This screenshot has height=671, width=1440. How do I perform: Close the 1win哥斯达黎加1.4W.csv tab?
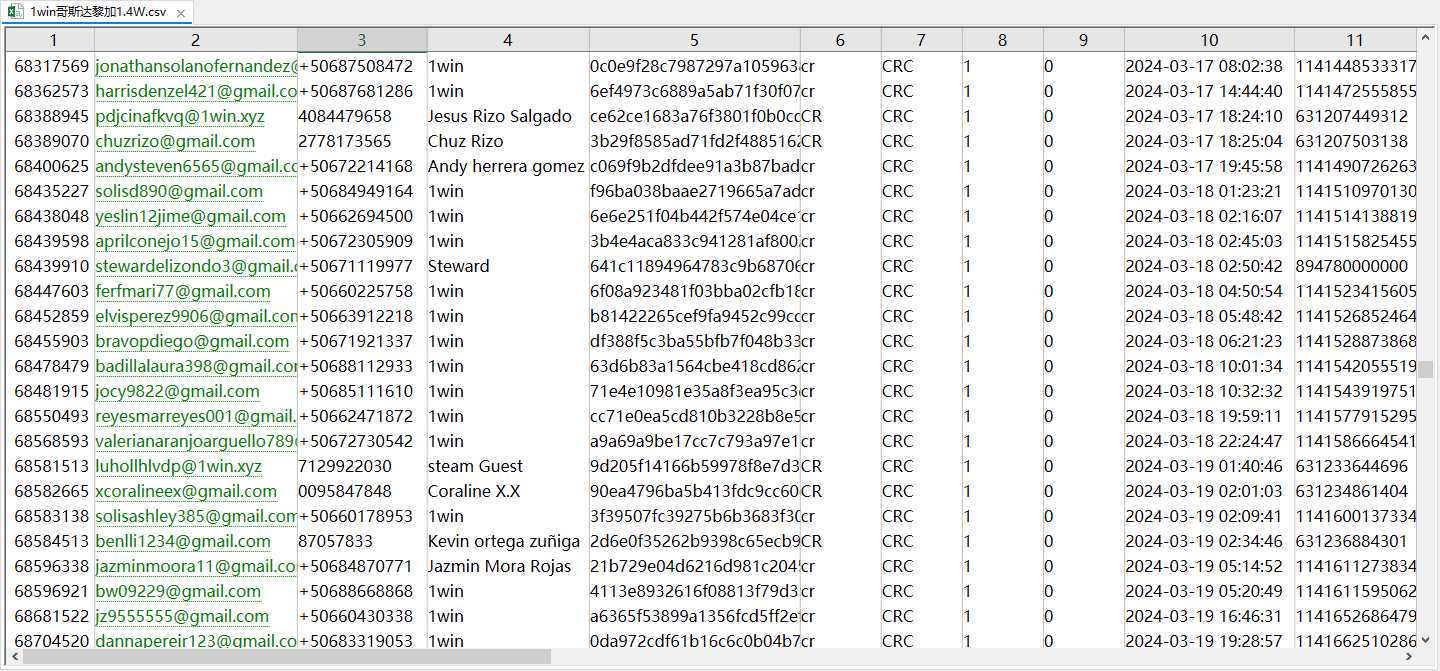pos(181,13)
